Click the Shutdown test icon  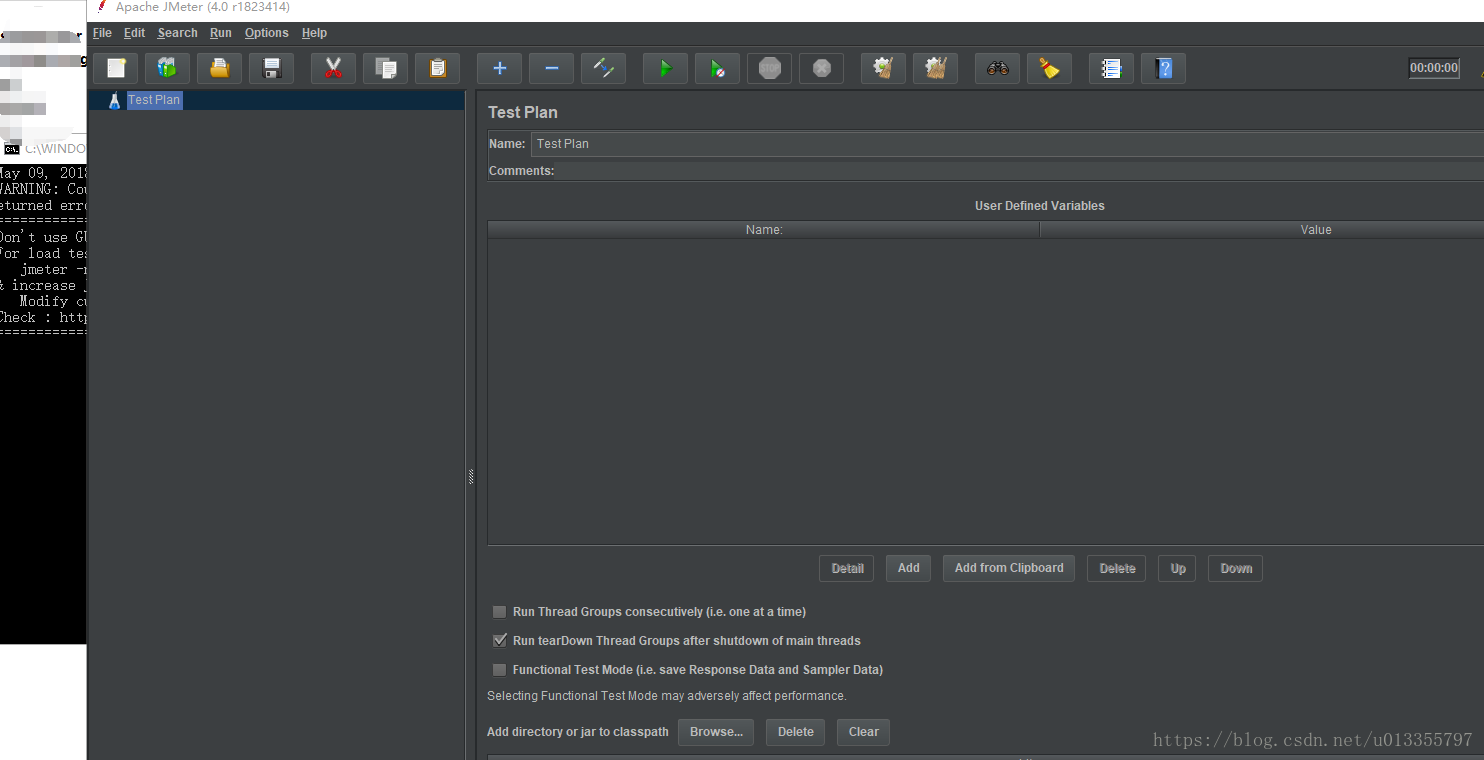pos(821,68)
